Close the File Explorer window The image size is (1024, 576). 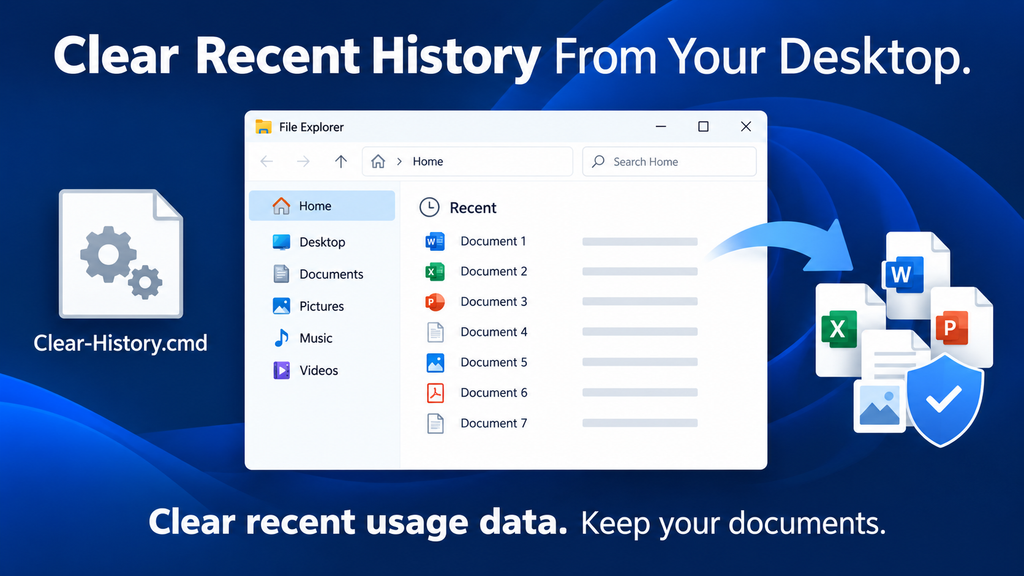746,126
